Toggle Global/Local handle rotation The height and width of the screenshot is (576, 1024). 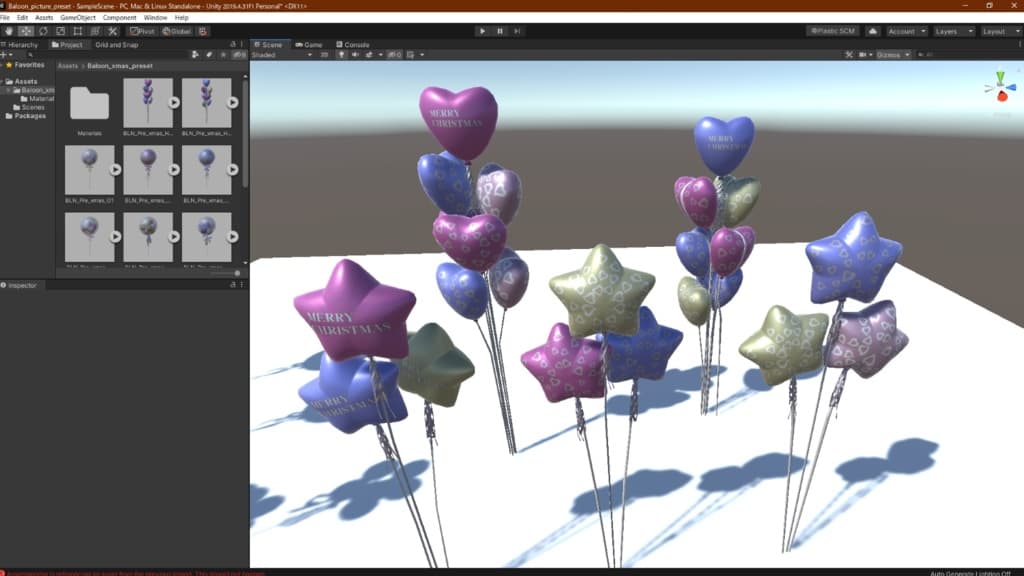(x=176, y=31)
